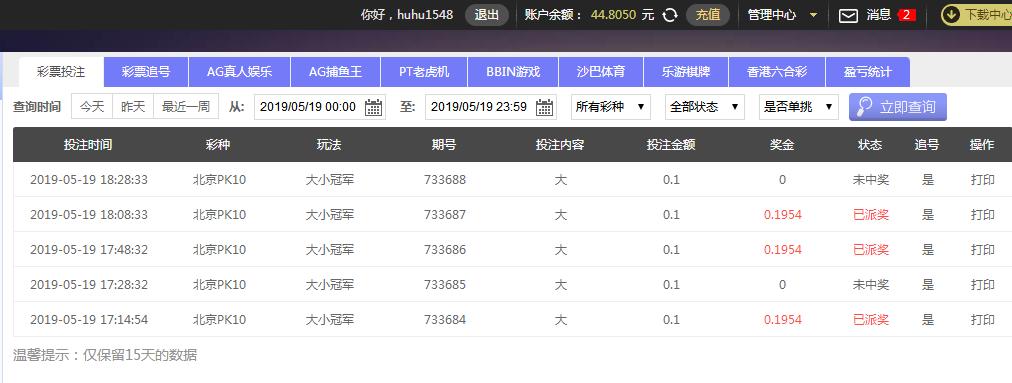This screenshot has width=1012, height=383.
Task: Open the 是否单挑 dropdown
Action: [x=799, y=107]
